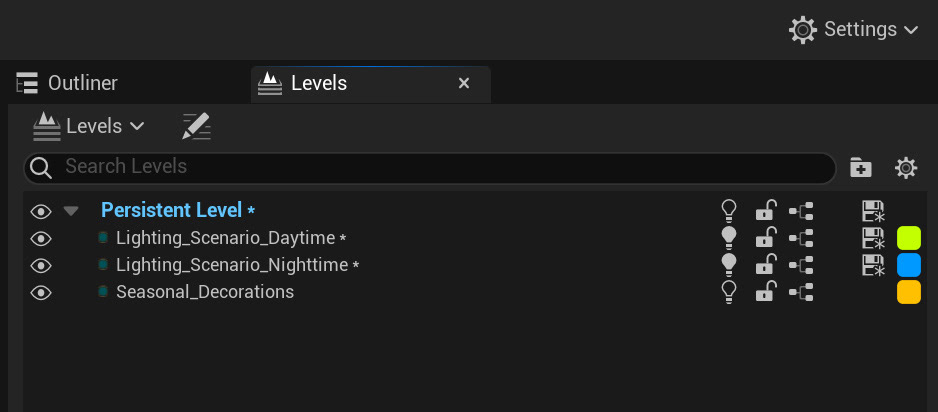This screenshot has height=412, width=938.
Task: Click the Search Levels input field
Action: [430, 169]
